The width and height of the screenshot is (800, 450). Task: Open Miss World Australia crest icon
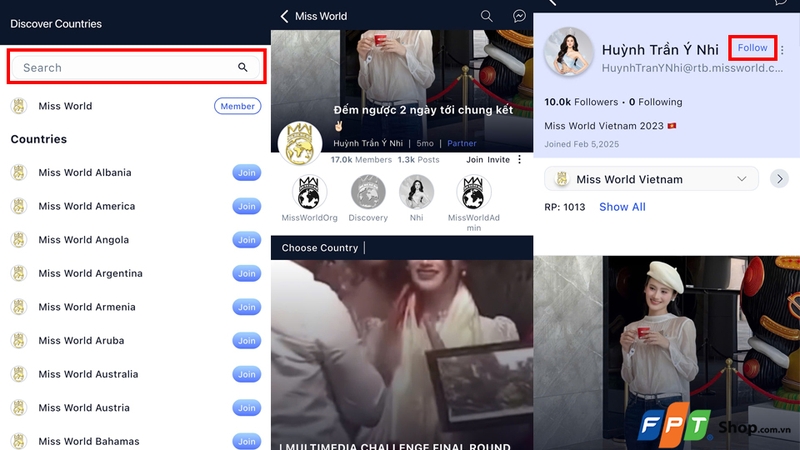tap(19, 374)
